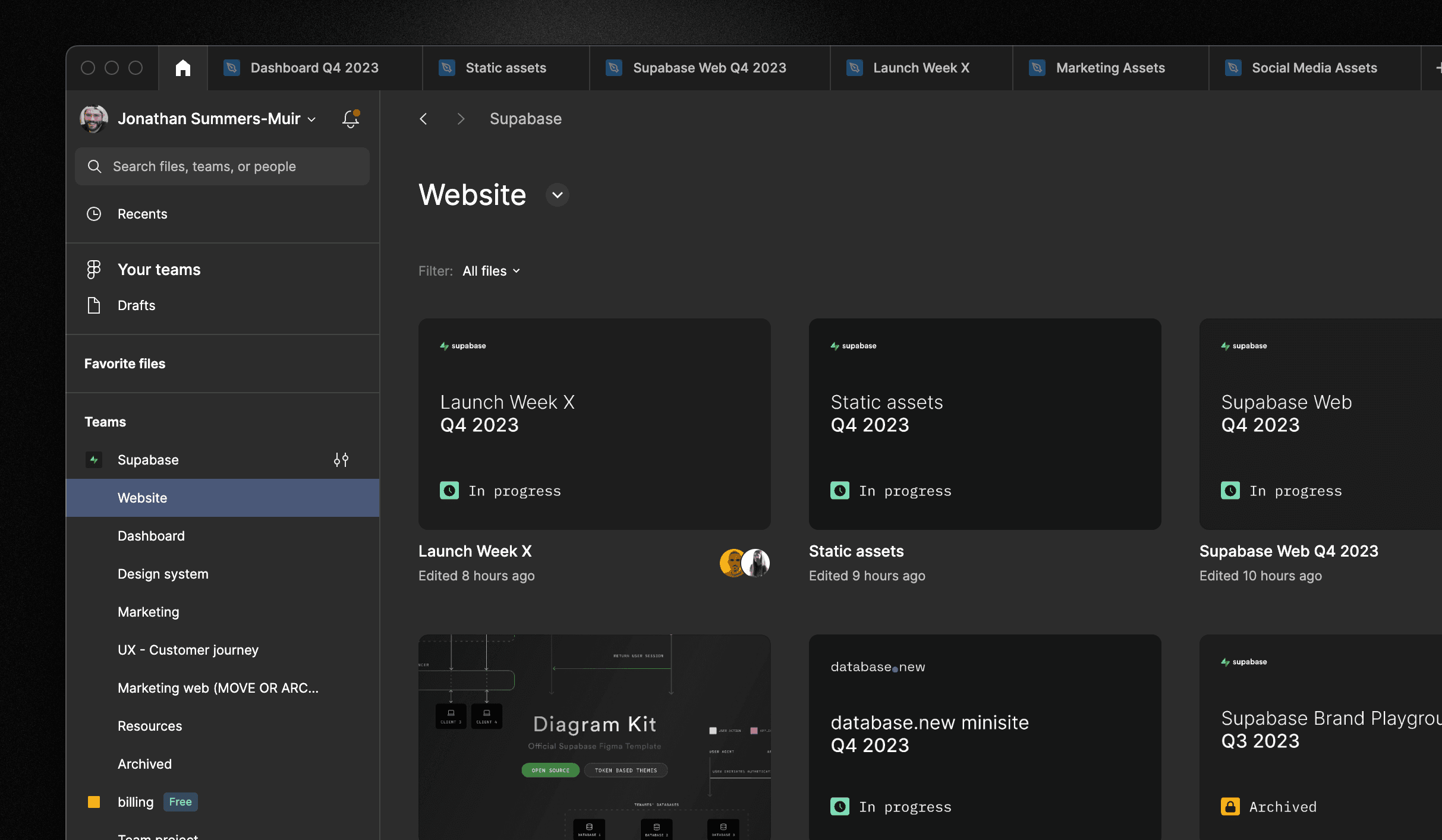Click the Recents clock icon
This screenshot has height=840, width=1442.
pyautogui.click(x=94, y=214)
